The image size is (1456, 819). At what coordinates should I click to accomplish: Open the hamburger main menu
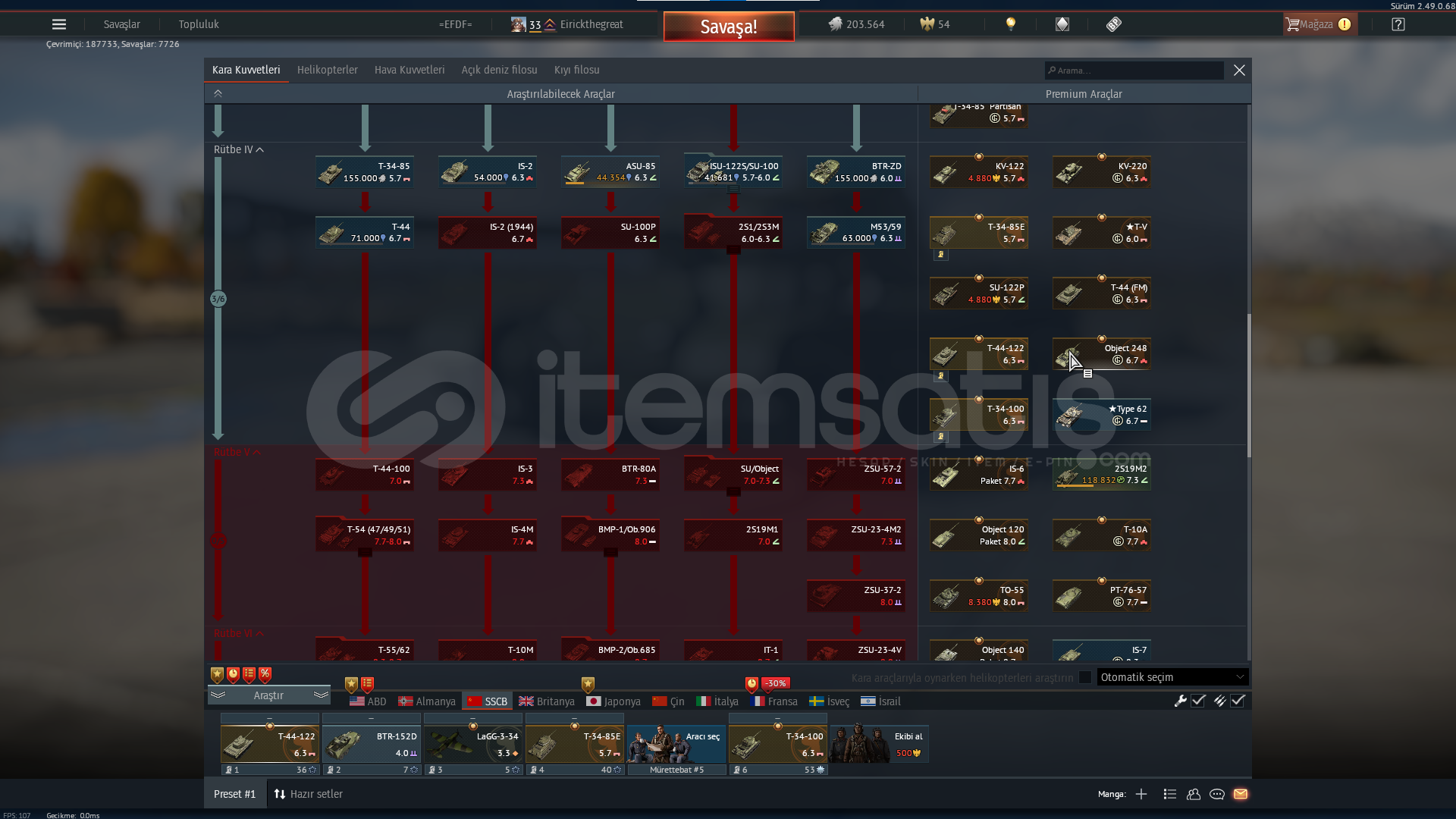[x=58, y=24]
